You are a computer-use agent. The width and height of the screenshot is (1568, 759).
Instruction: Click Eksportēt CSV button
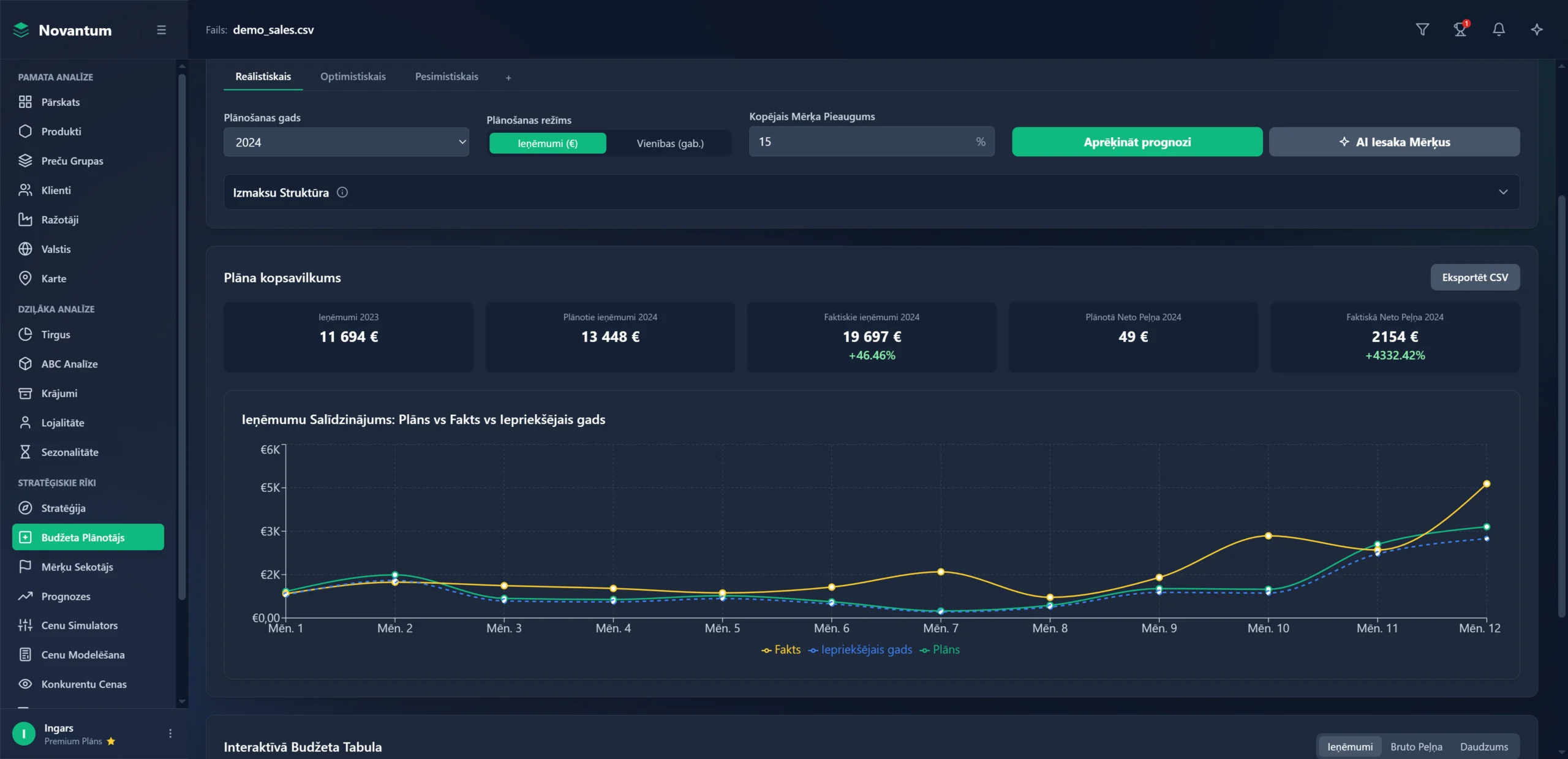click(1474, 278)
